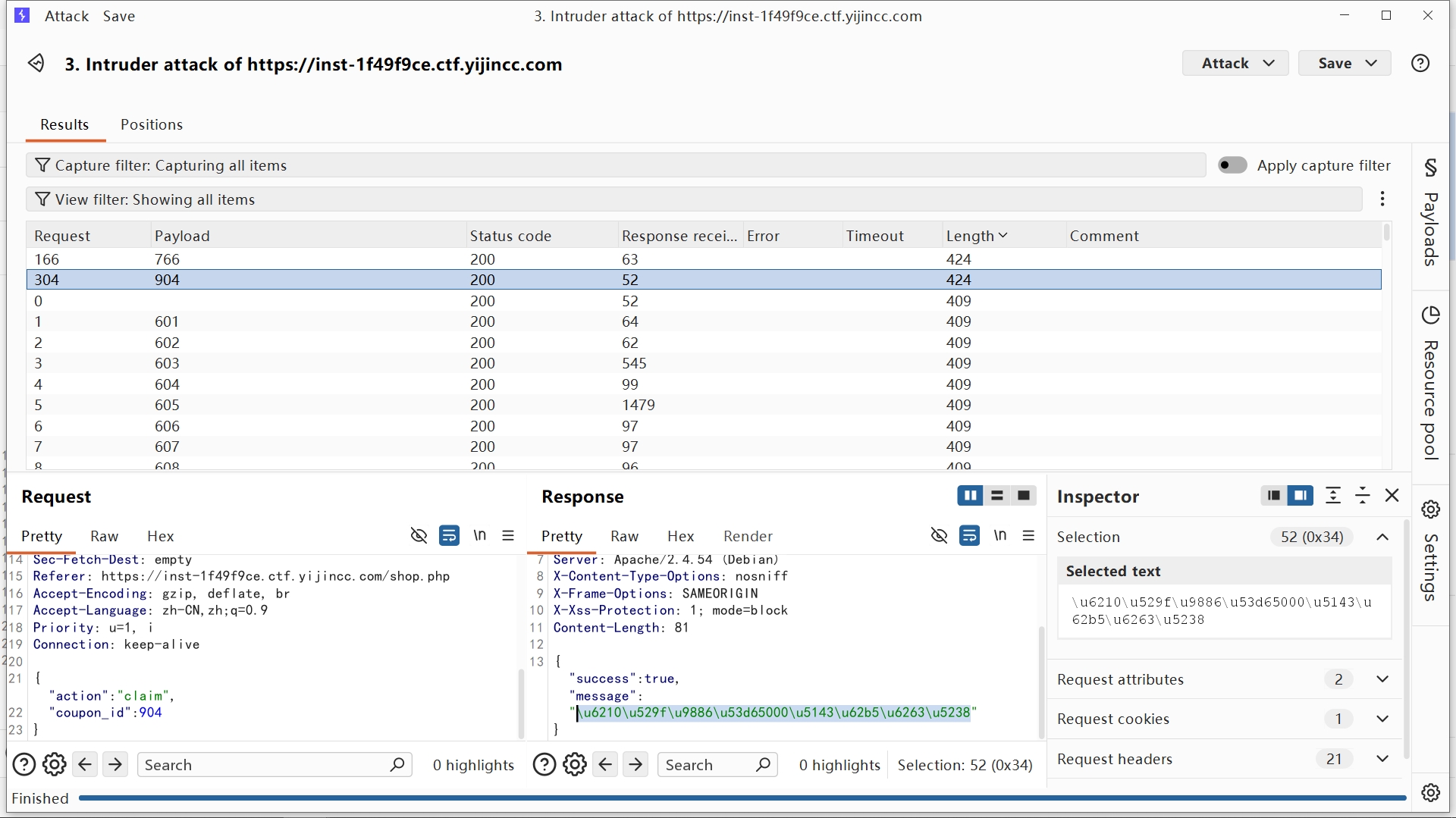Close the Inspector panel
The image size is (1456, 818).
click(x=1392, y=496)
